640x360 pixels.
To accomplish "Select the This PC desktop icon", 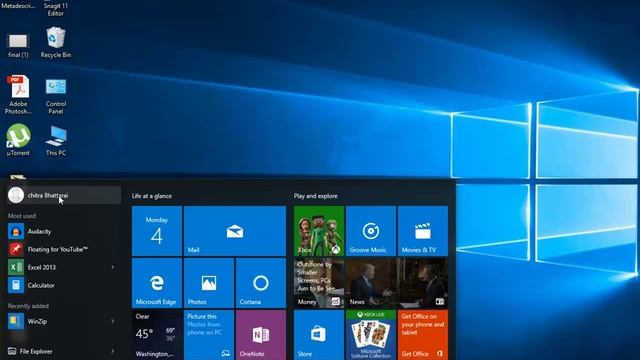I will pos(56,141).
